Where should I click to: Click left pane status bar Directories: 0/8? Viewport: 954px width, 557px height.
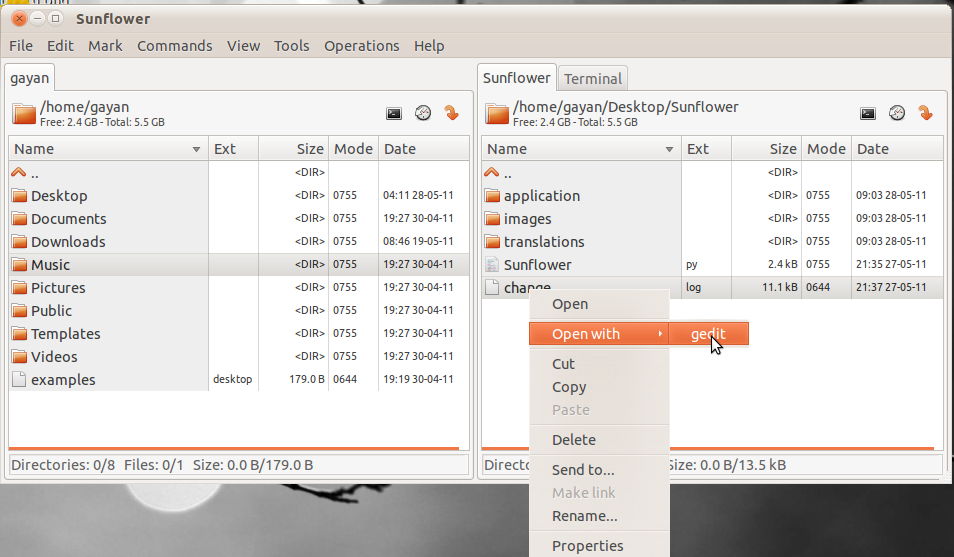click(x=63, y=465)
